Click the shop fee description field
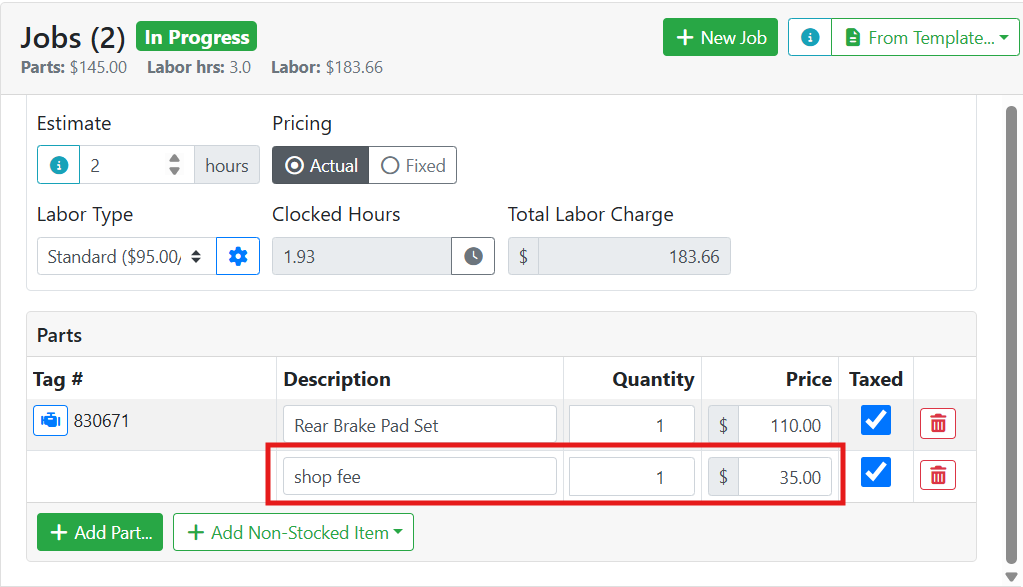This screenshot has height=587, width=1023. click(x=420, y=476)
